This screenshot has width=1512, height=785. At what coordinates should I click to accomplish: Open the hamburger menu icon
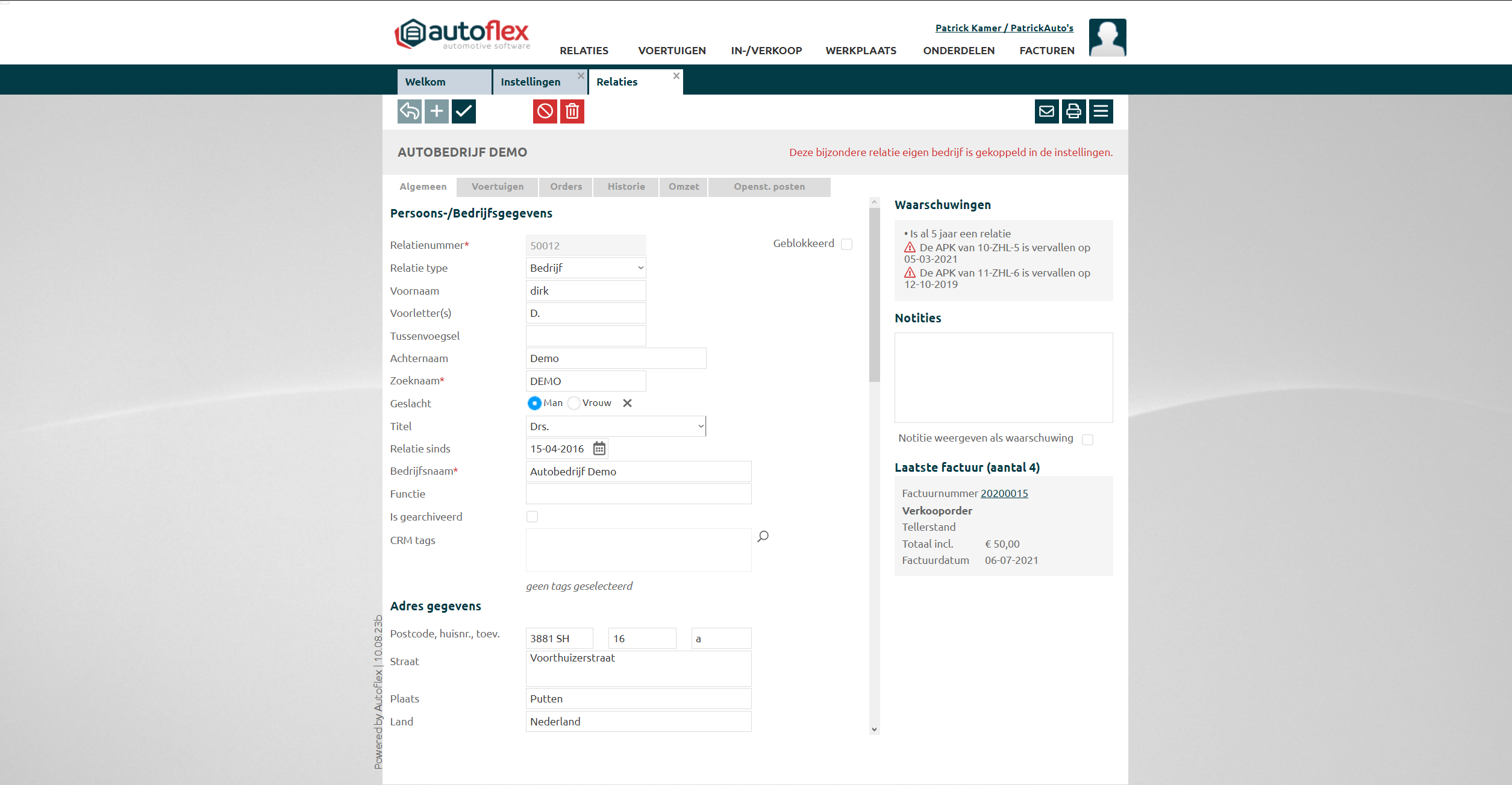pos(1101,111)
